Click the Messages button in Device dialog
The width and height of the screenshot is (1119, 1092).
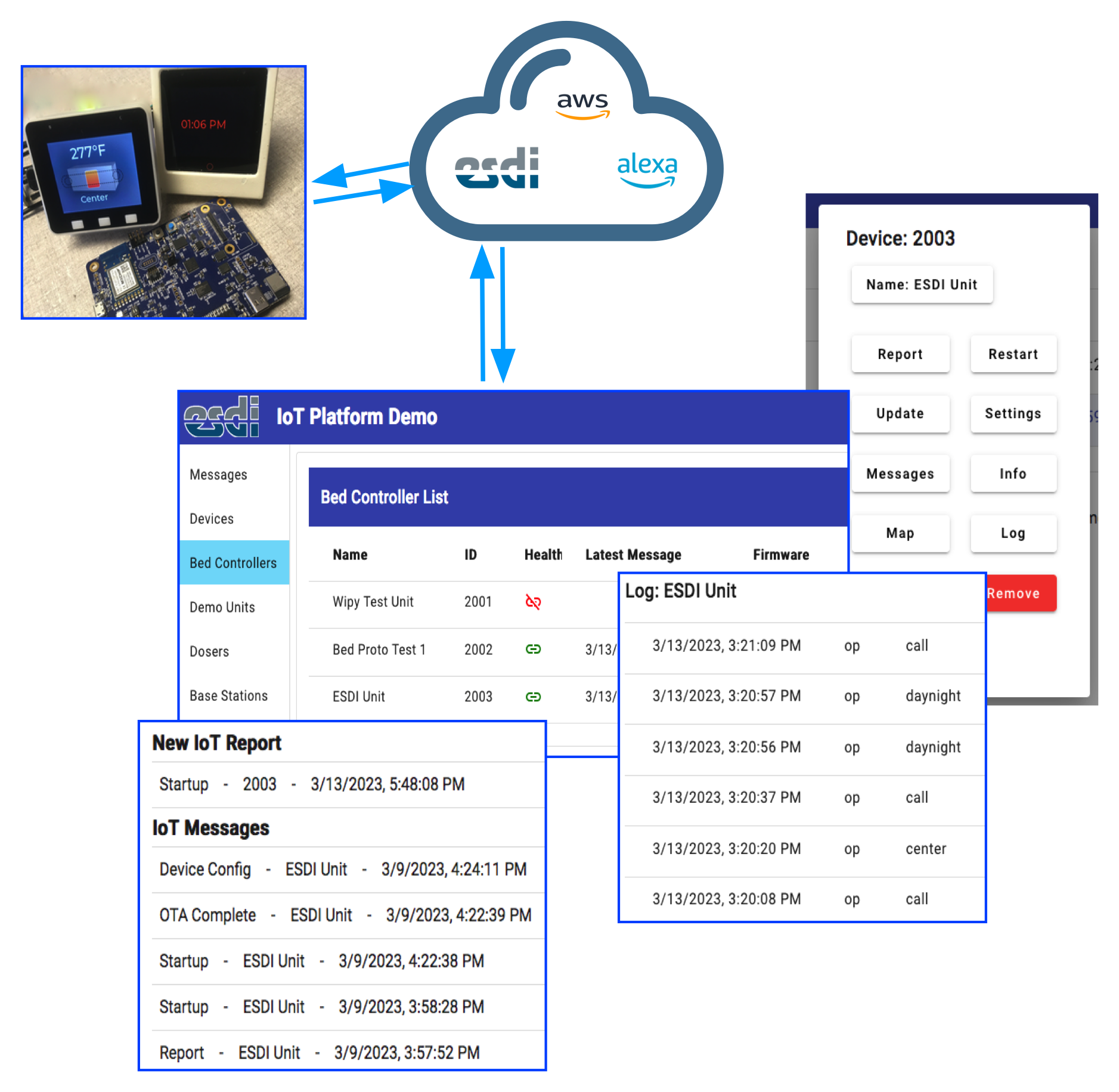pos(900,474)
